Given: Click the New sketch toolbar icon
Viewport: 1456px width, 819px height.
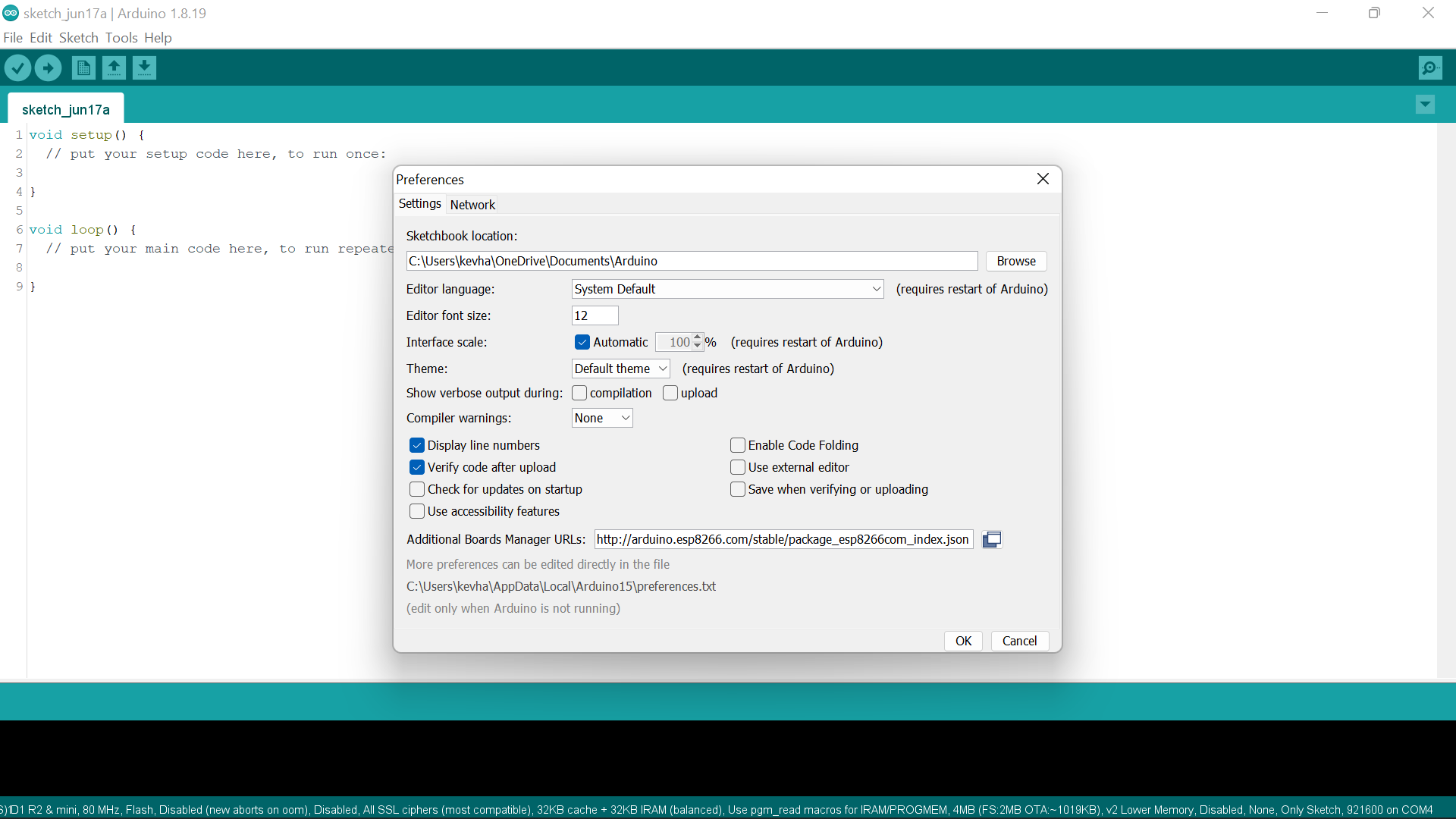Looking at the screenshot, I should 83,68.
